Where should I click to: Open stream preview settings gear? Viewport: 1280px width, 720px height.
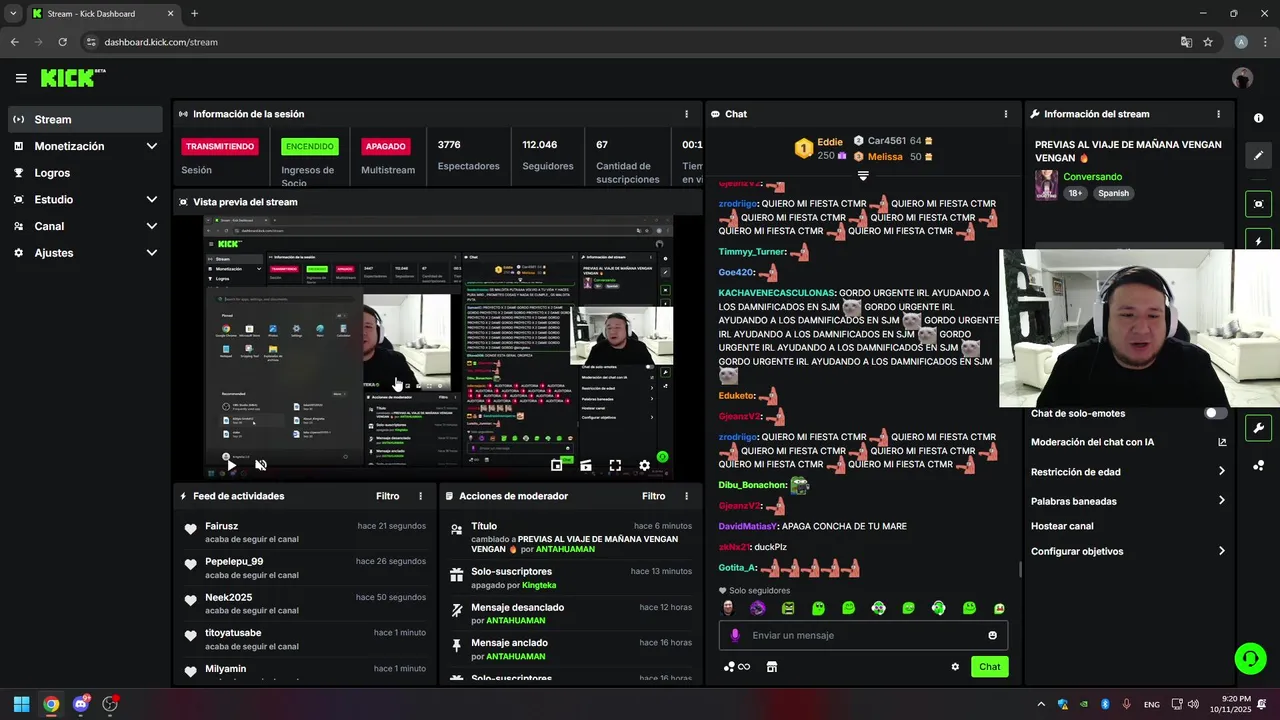[644, 465]
